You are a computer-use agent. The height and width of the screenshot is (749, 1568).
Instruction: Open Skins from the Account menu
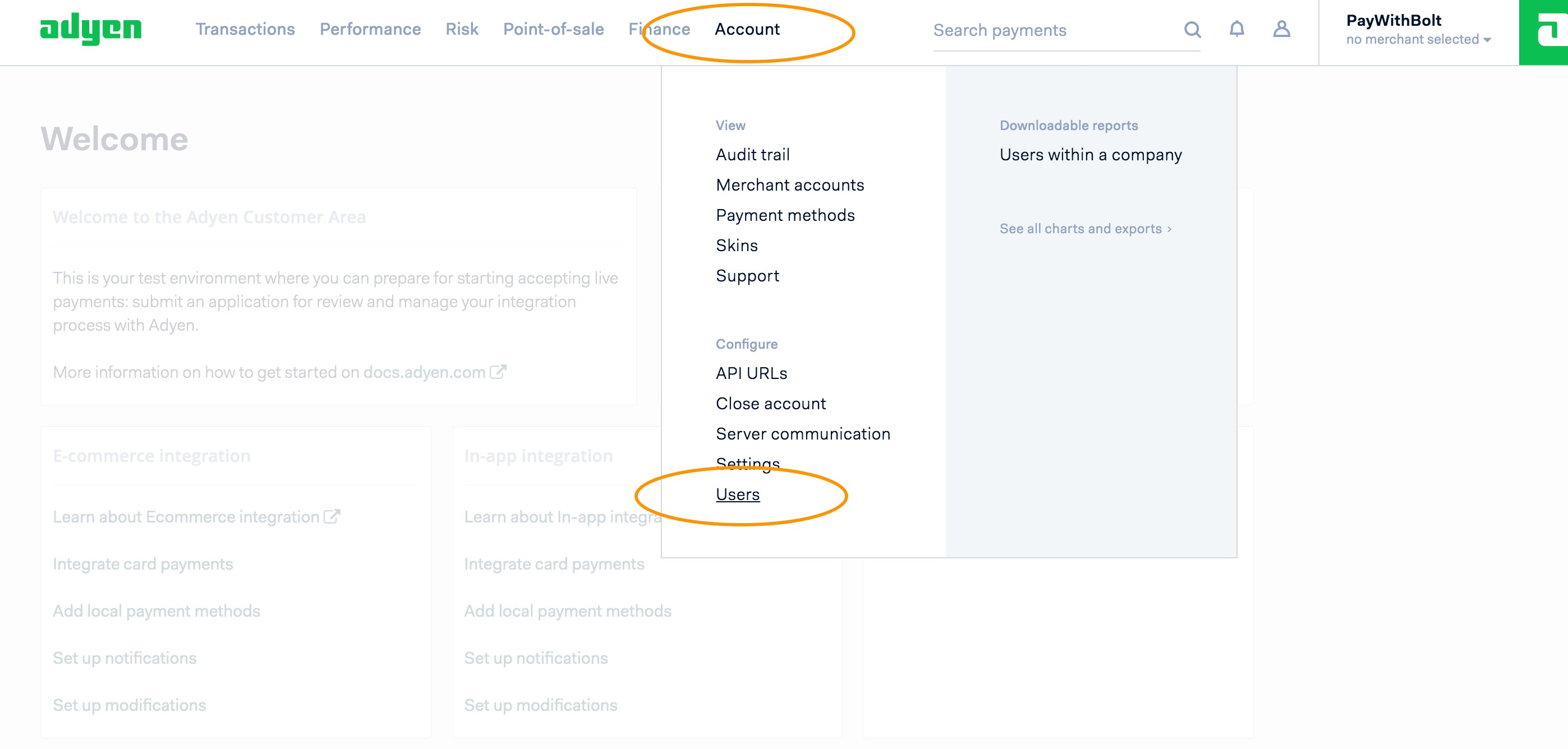[737, 245]
